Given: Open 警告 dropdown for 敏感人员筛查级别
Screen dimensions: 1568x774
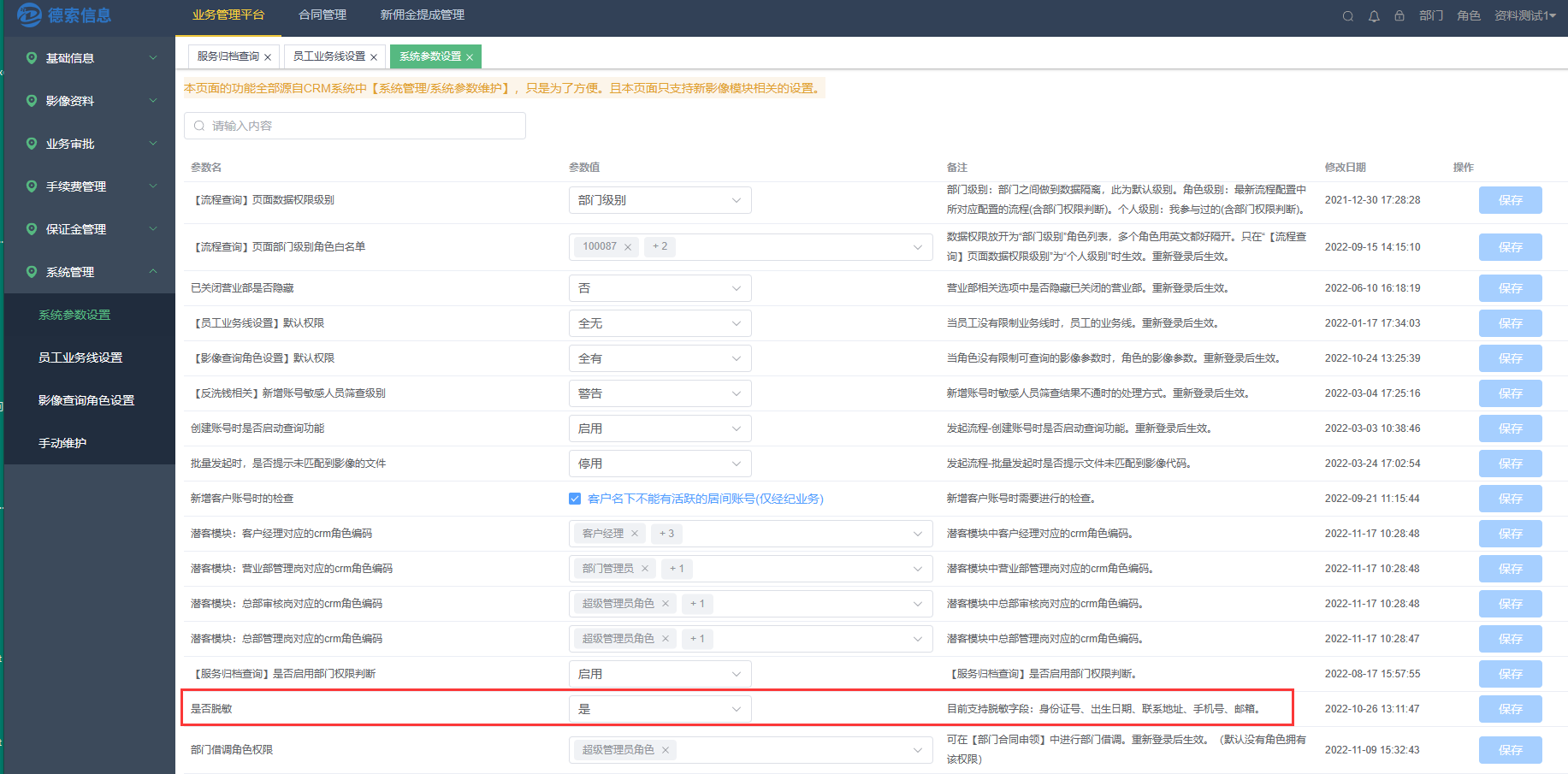Looking at the screenshot, I should (x=660, y=393).
